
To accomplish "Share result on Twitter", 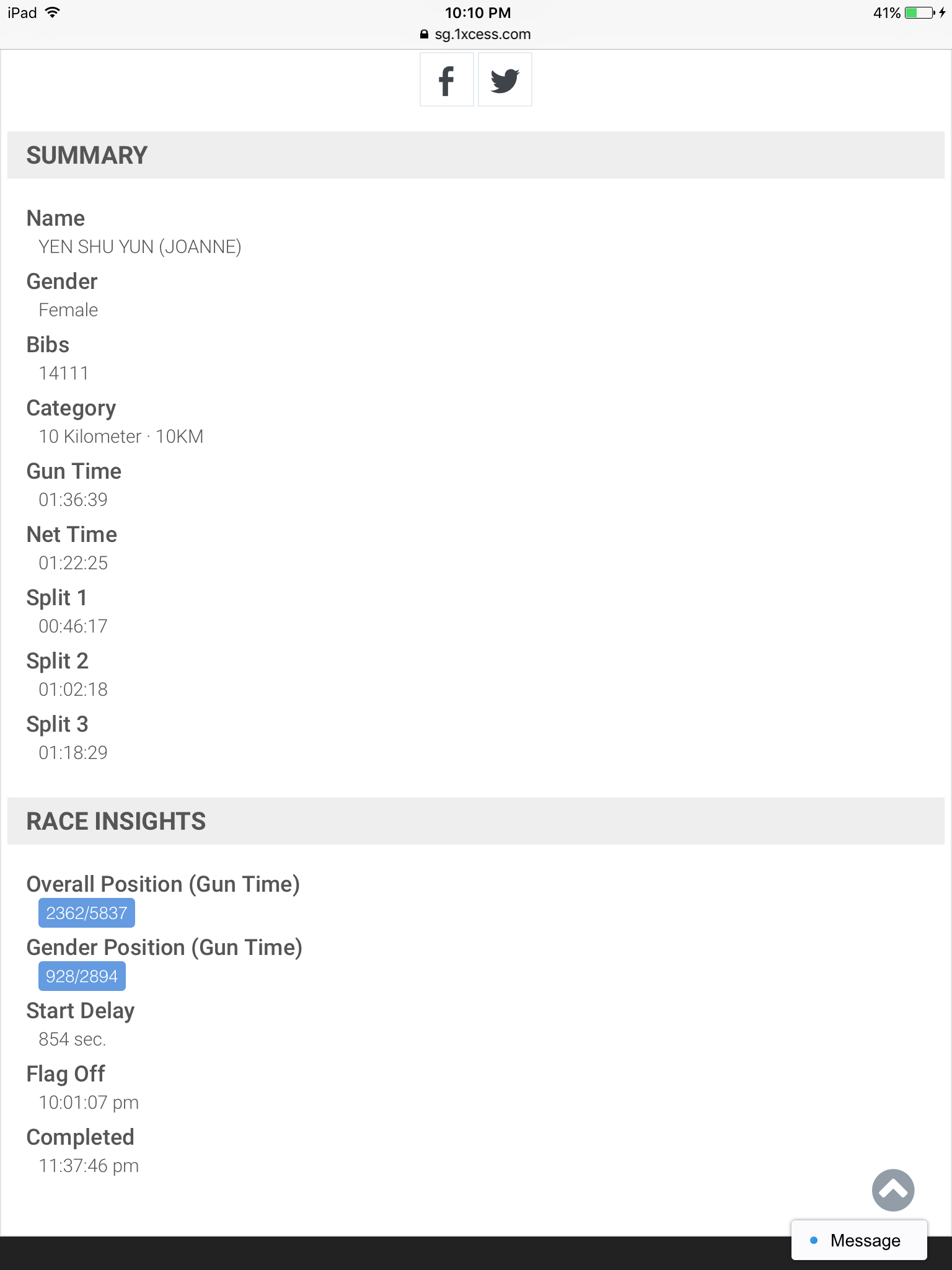I will click(505, 80).
